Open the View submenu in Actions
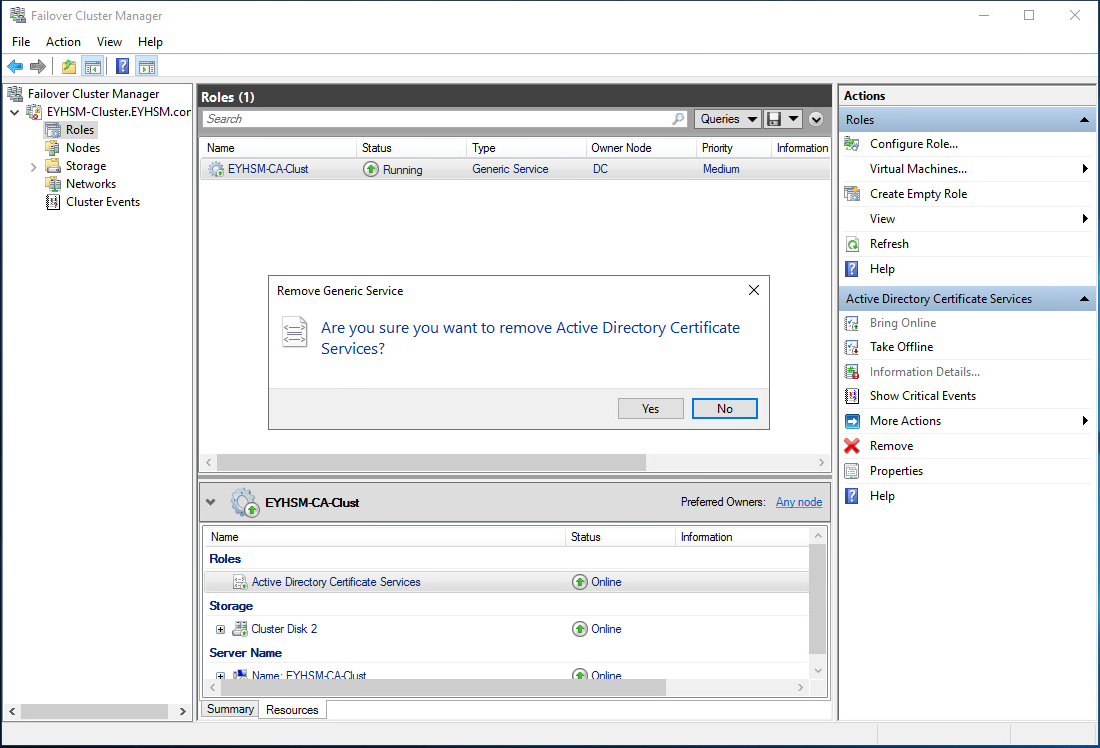The width and height of the screenshot is (1100, 748). pos(967,219)
